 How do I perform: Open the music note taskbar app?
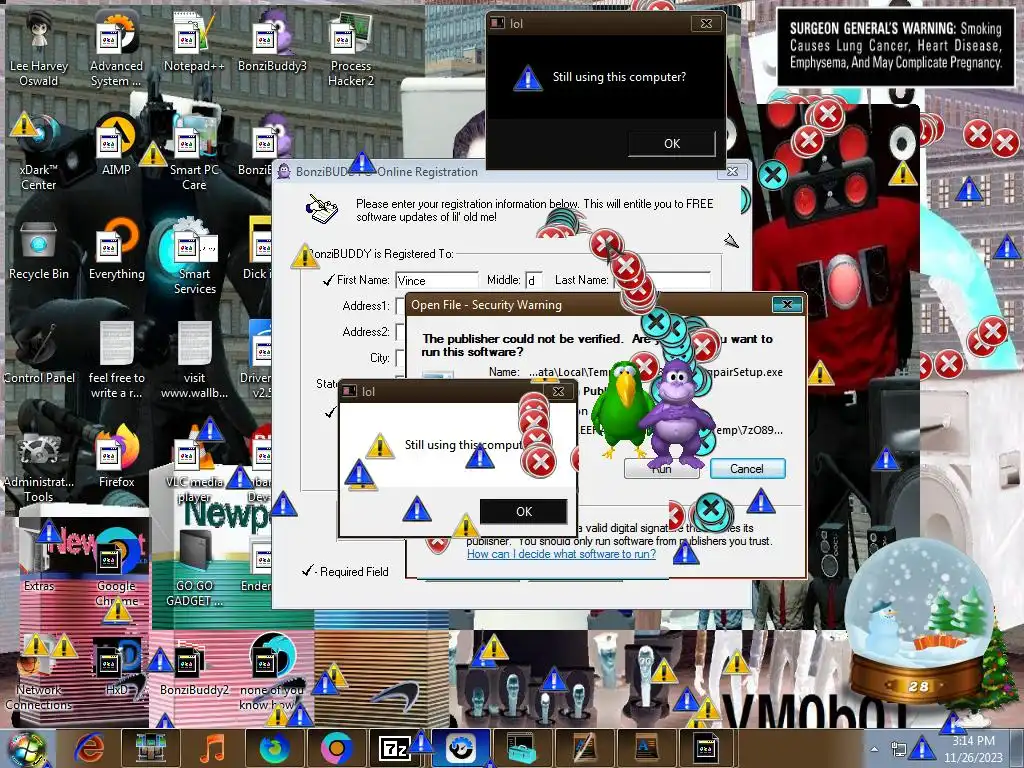(x=212, y=748)
